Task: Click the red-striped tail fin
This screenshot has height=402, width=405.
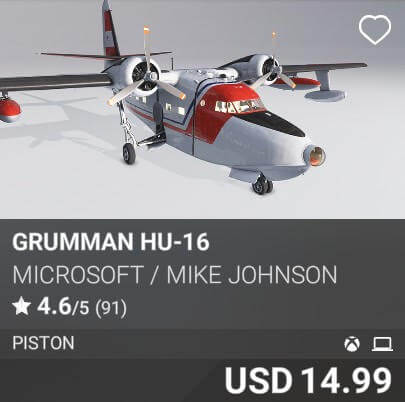Action: tap(110, 30)
